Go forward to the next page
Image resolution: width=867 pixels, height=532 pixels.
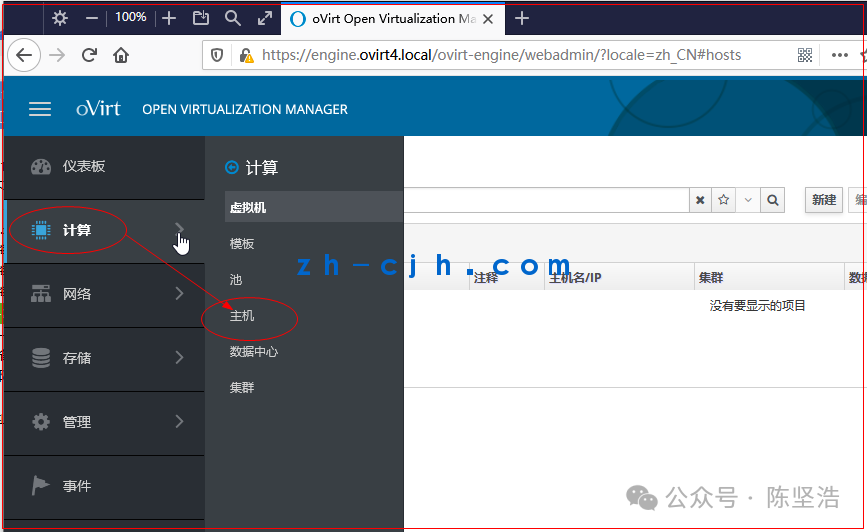point(57,55)
